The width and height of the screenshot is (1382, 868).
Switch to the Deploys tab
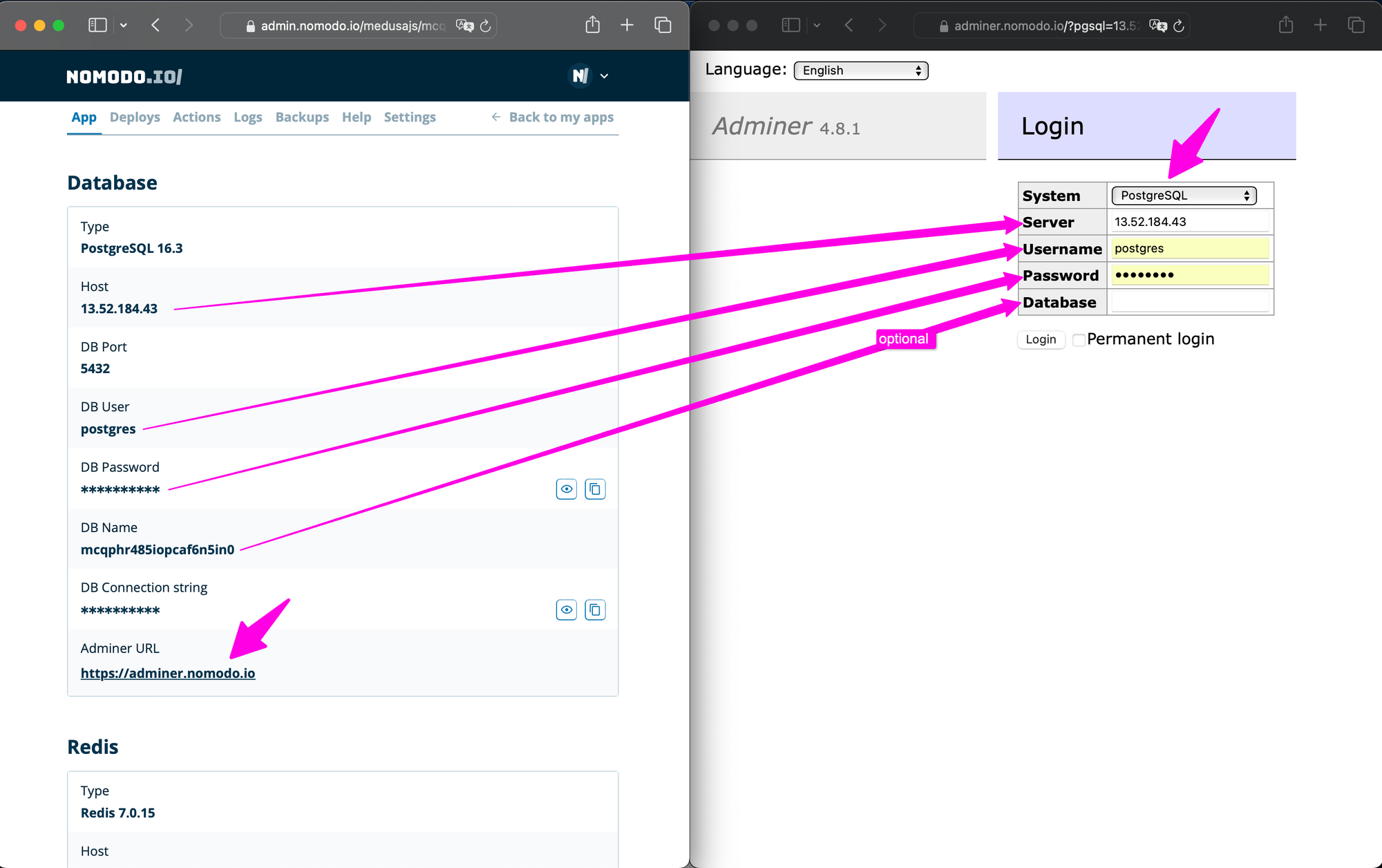click(x=135, y=117)
